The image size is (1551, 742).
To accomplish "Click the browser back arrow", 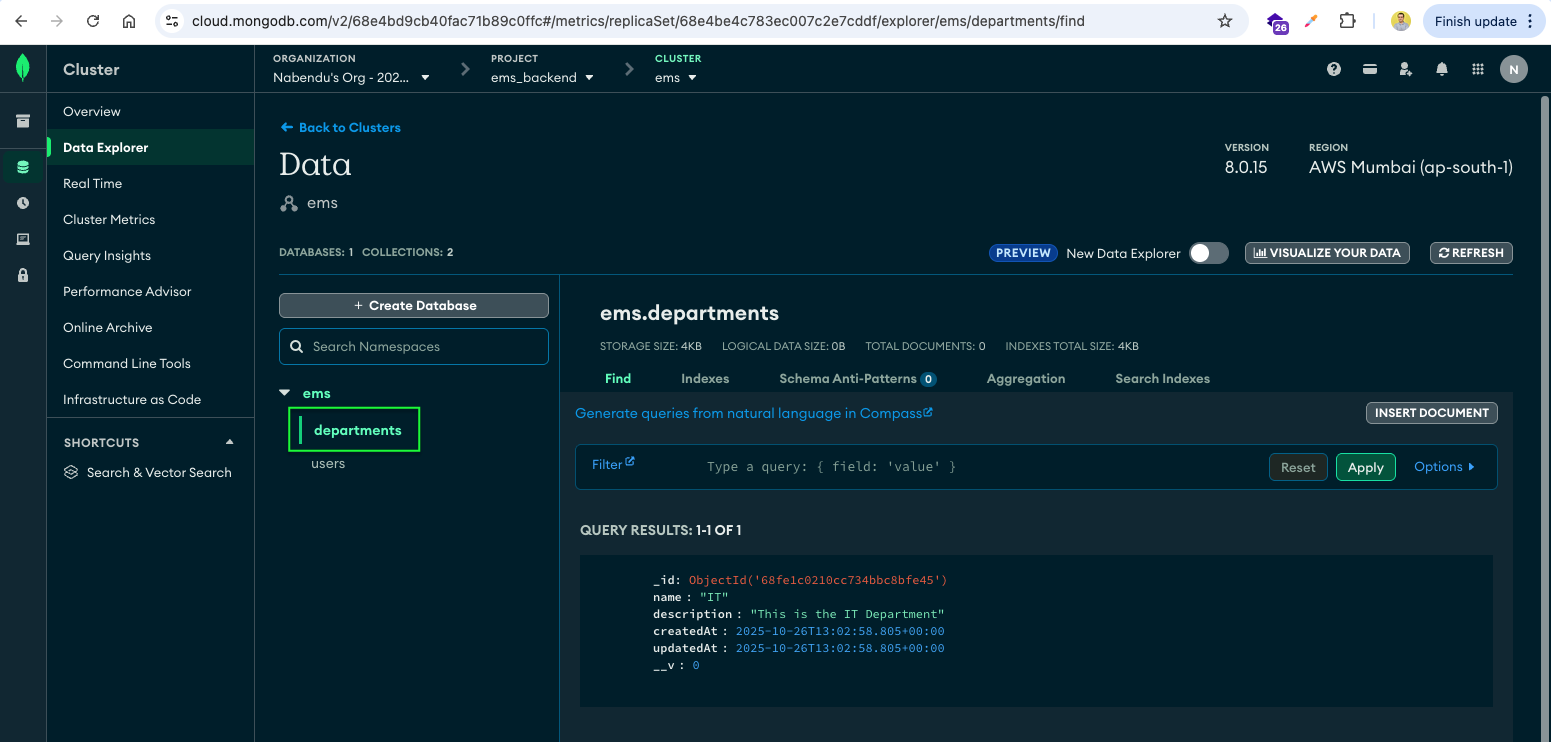I will 21,21.
